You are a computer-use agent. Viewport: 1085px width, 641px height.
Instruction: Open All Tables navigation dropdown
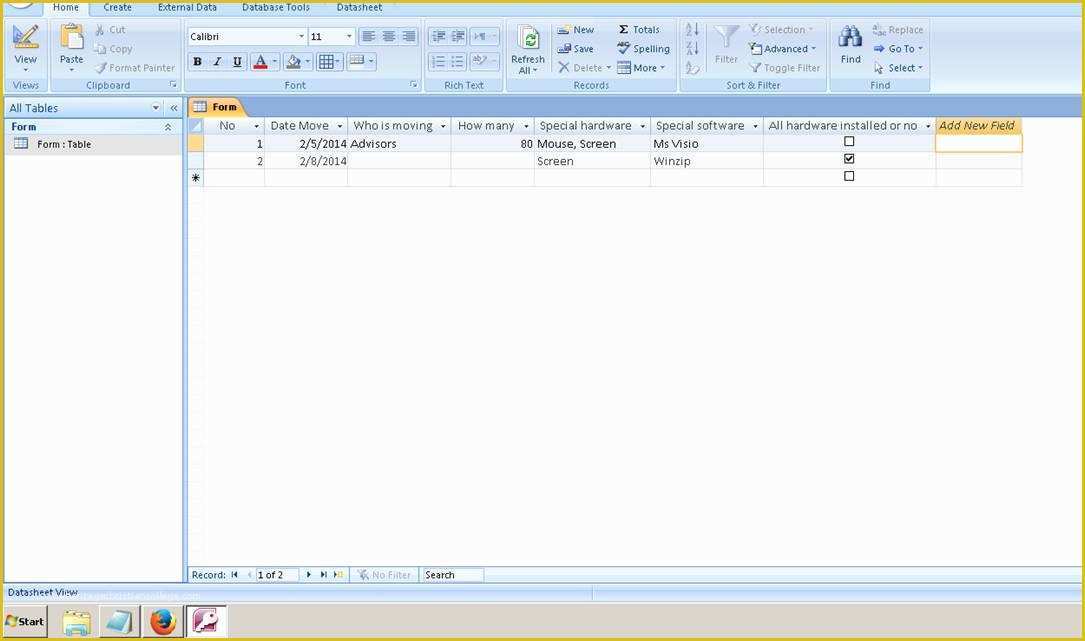(156, 108)
